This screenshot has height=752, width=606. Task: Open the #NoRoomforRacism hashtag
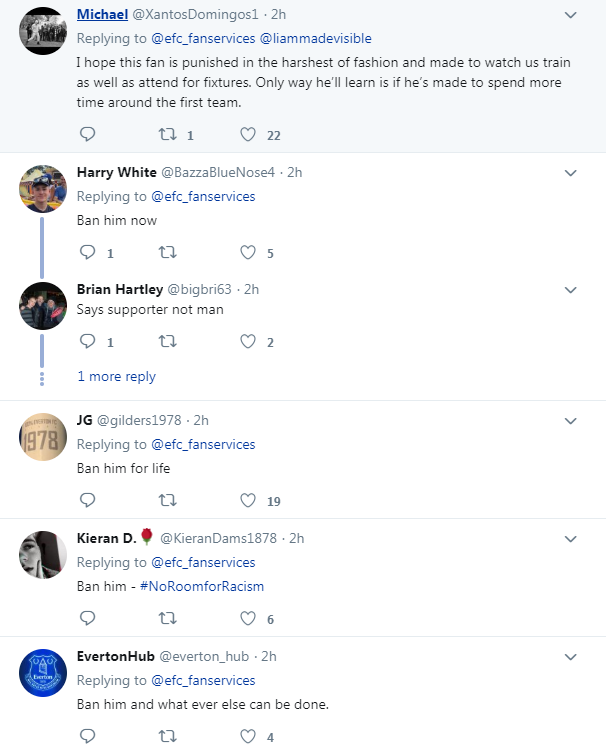coord(202,586)
